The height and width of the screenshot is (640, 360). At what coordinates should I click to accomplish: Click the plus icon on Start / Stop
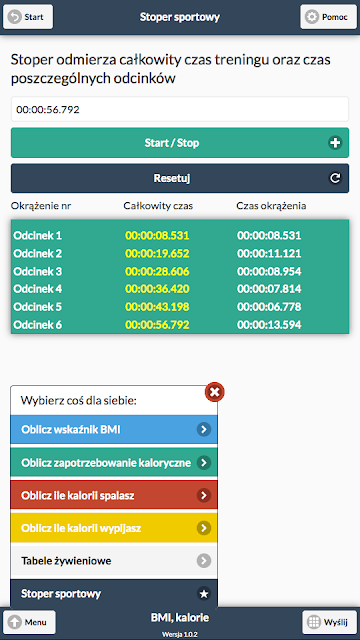(x=335, y=143)
